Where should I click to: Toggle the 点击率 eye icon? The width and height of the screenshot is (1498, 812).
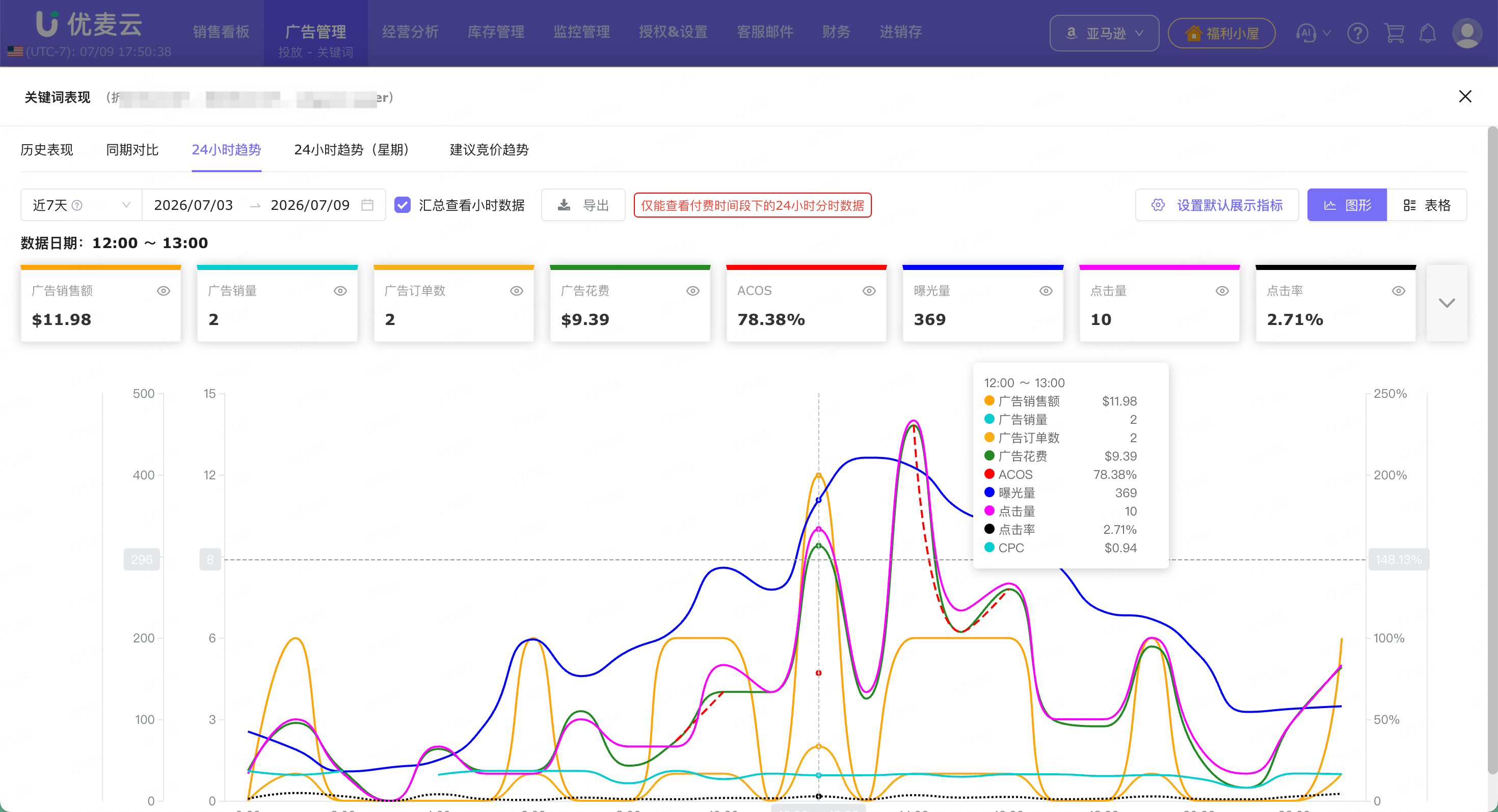[x=1398, y=291]
